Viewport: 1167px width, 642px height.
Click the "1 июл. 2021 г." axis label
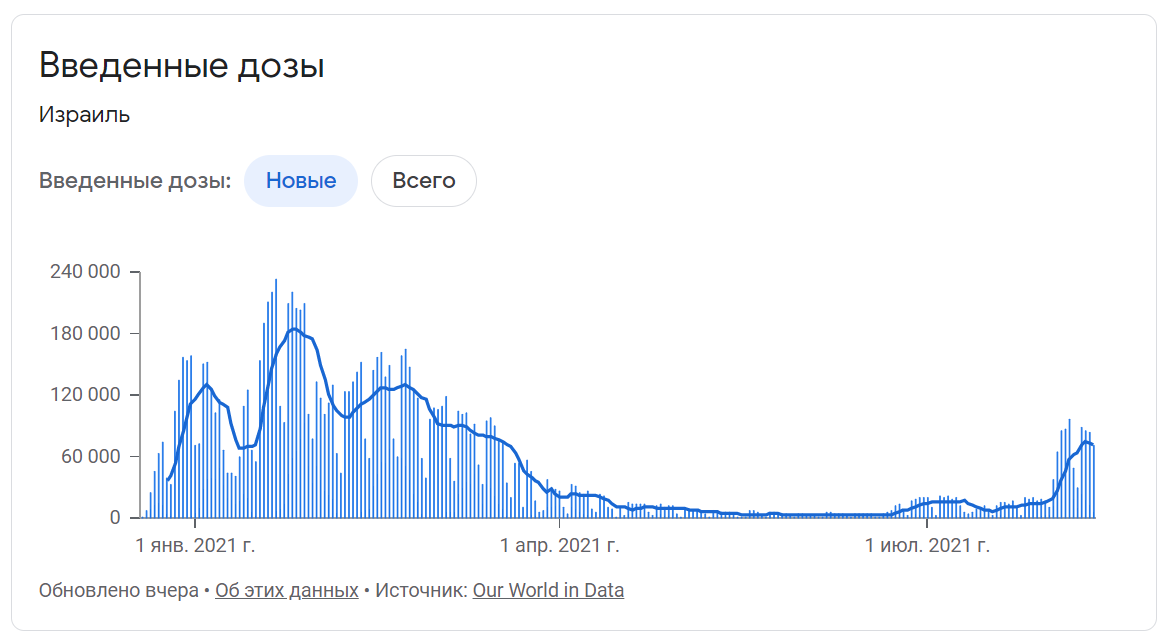[x=927, y=545]
